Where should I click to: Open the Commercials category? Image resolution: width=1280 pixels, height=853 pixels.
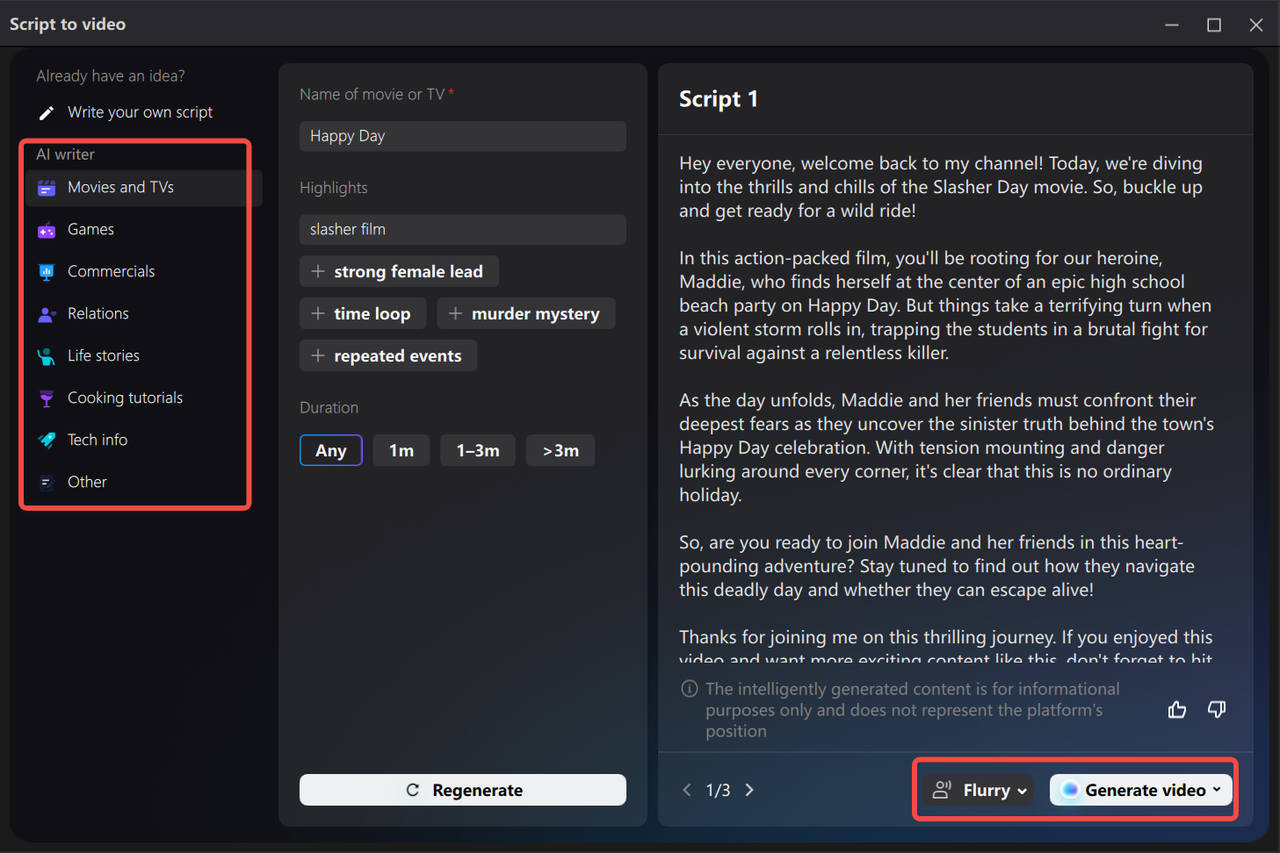[111, 271]
